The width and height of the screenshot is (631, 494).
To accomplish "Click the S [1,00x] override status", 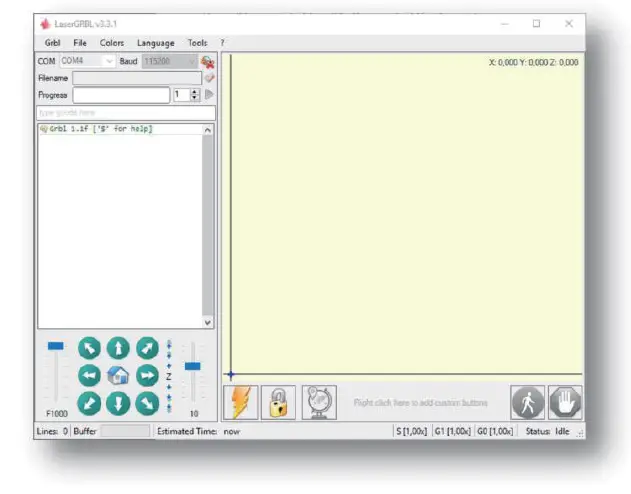I will pos(412,431).
